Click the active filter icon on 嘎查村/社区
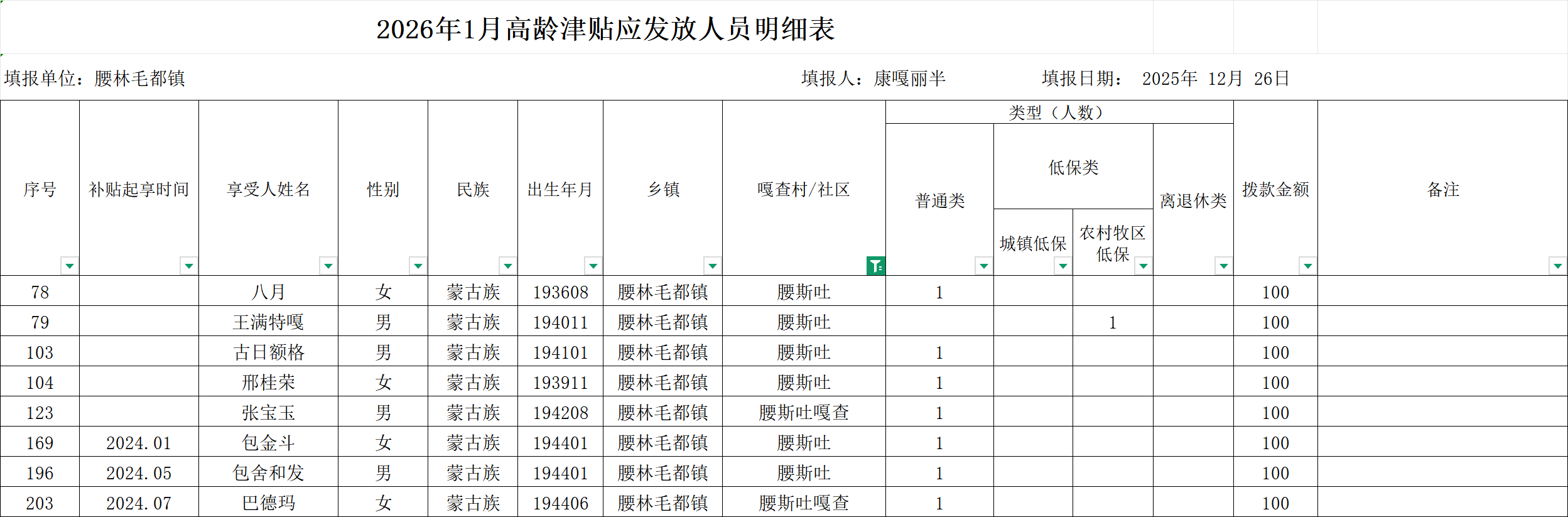Viewport: 1568px width, 517px height. pos(875,266)
